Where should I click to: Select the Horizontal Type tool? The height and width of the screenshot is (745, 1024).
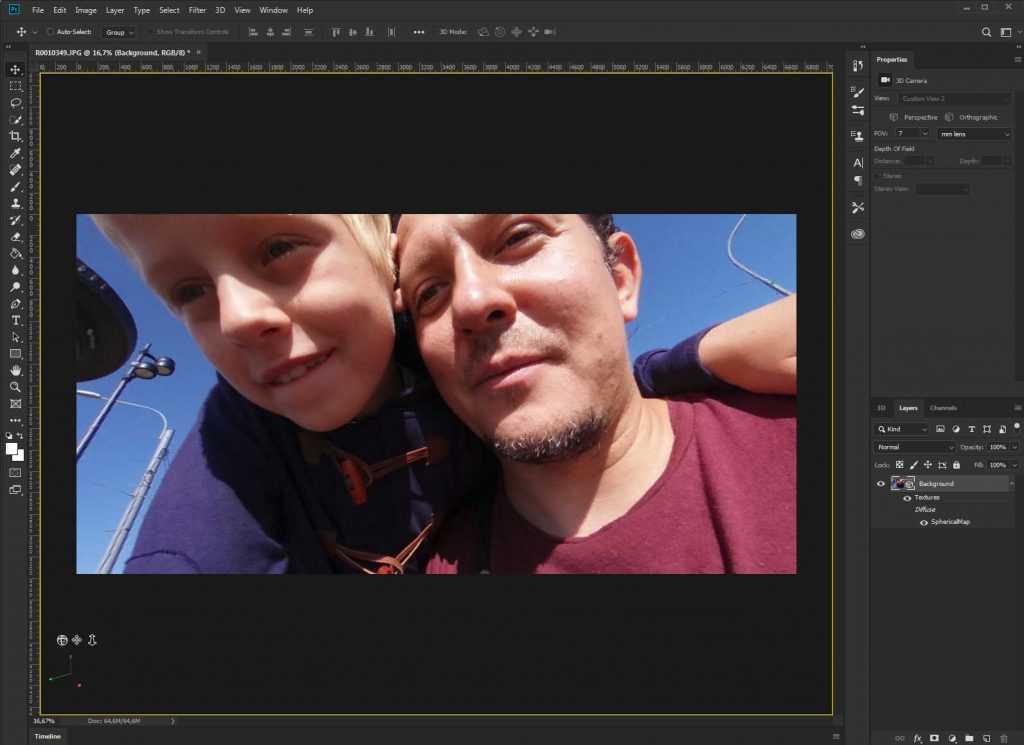[x=15, y=320]
